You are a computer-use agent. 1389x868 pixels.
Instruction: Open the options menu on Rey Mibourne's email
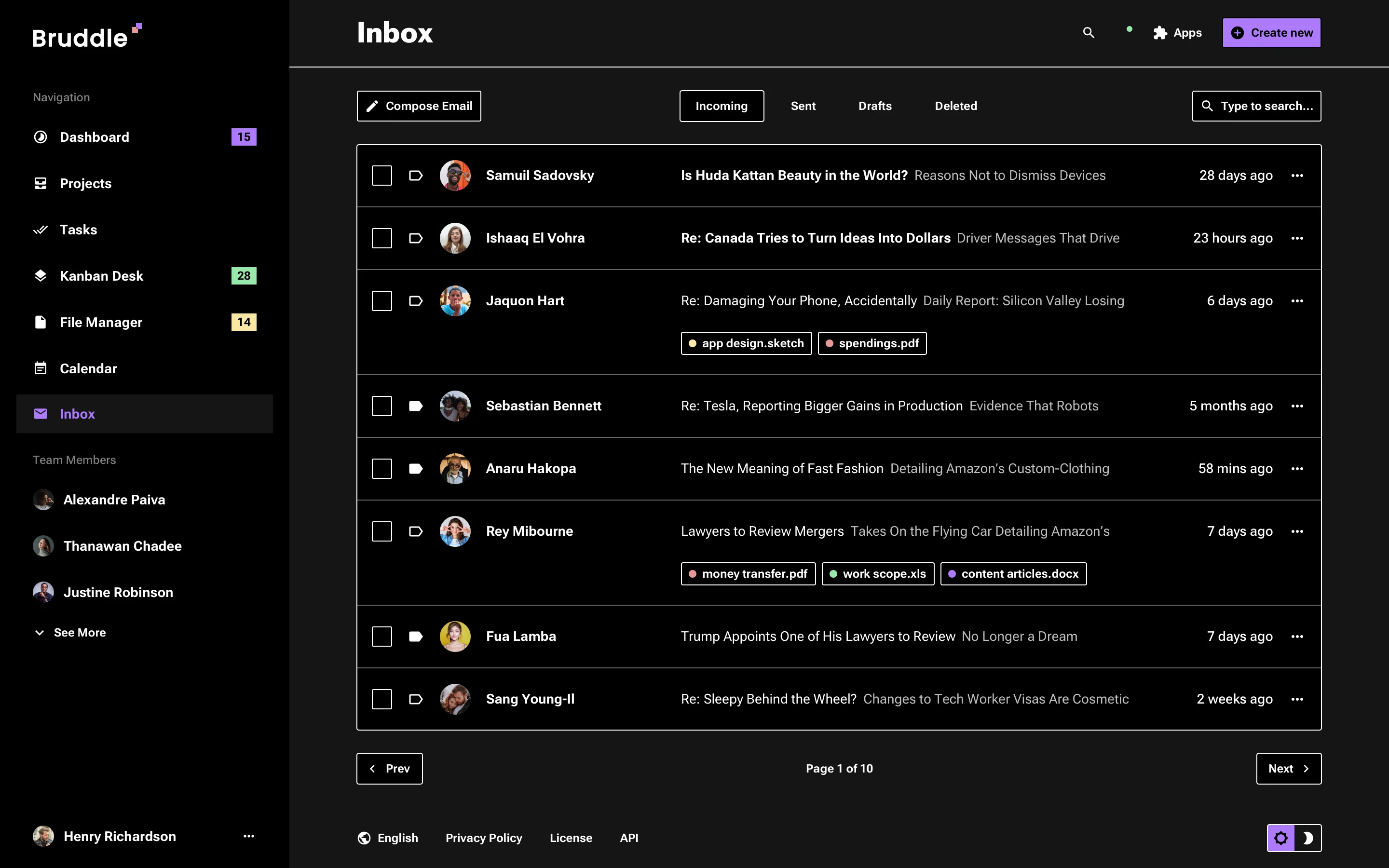[1298, 531]
